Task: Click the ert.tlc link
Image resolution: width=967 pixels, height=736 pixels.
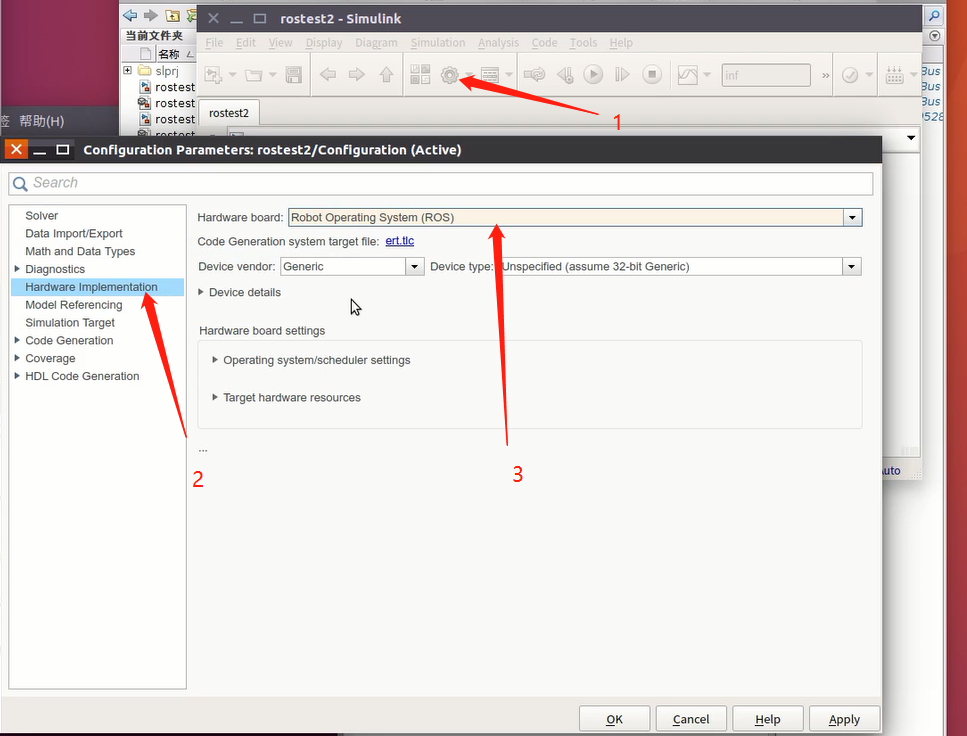Action: (400, 241)
